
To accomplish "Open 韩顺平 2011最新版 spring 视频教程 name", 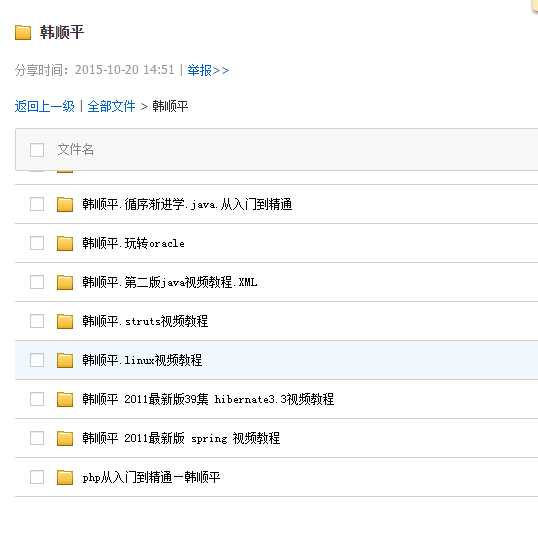I will pyautogui.click(x=181, y=438).
